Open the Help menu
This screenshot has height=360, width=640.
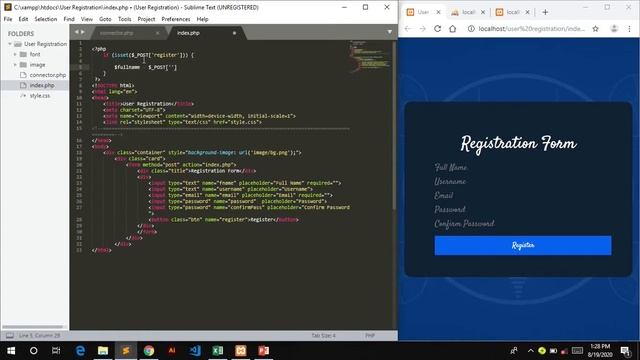click(x=202, y=19)
